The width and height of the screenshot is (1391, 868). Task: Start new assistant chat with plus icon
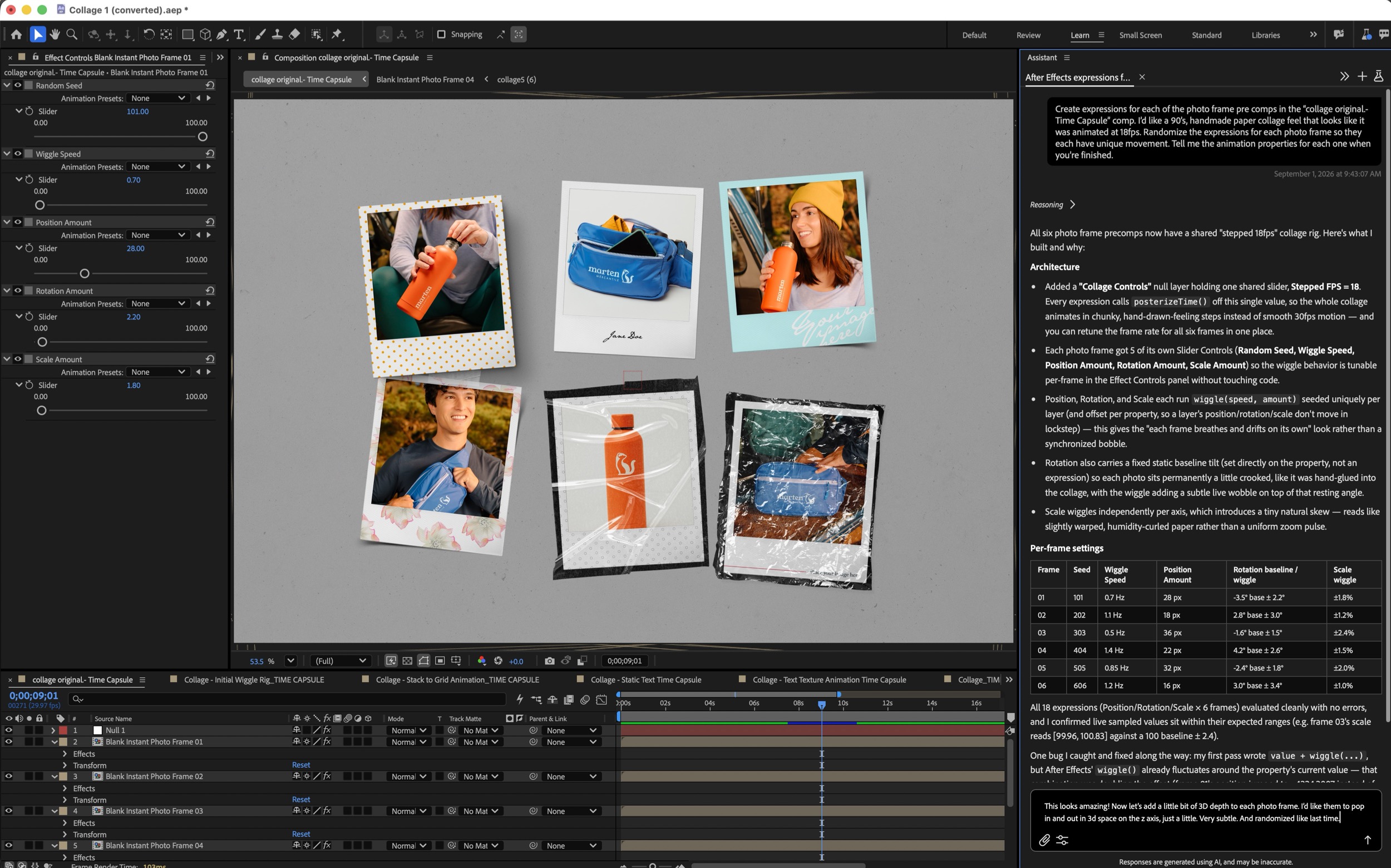pyautogui.click(x=1362, y=76)
